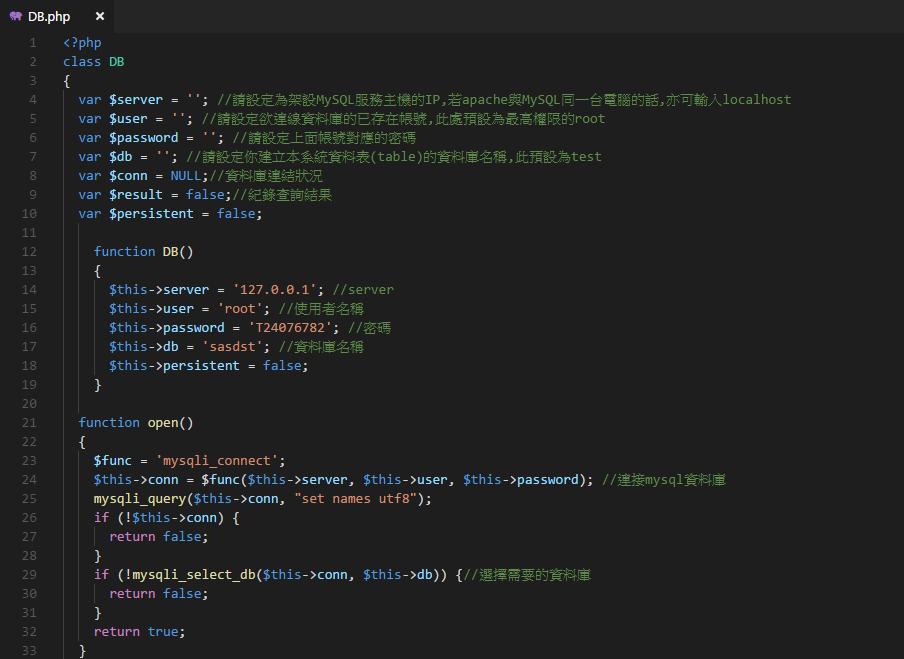Click line number 12 in the gutter
Image resolution: width=904 pixels, height=659 pixels.
[29, 252]
